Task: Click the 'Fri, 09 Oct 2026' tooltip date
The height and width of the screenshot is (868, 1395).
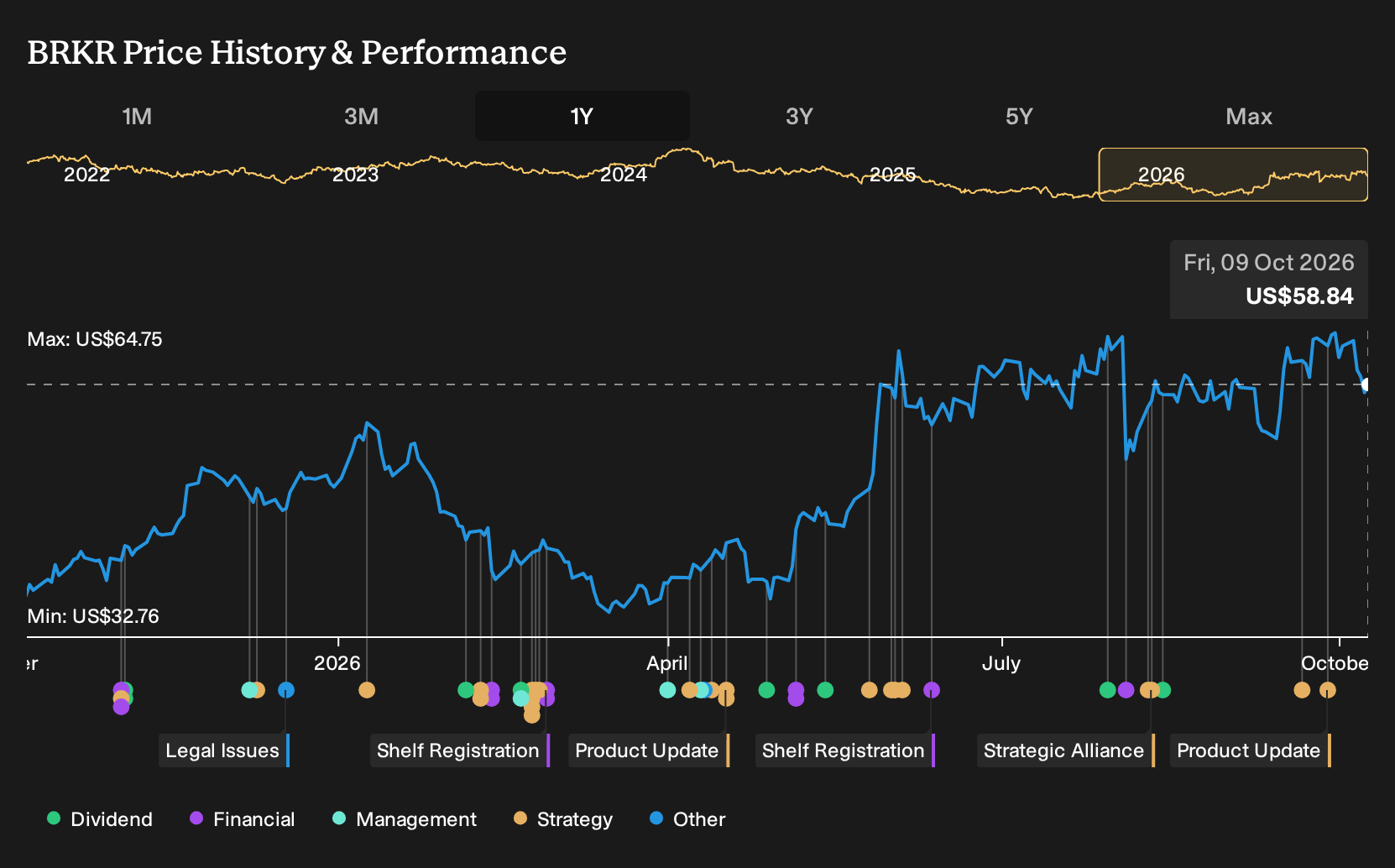Action: pos(1269,263)
